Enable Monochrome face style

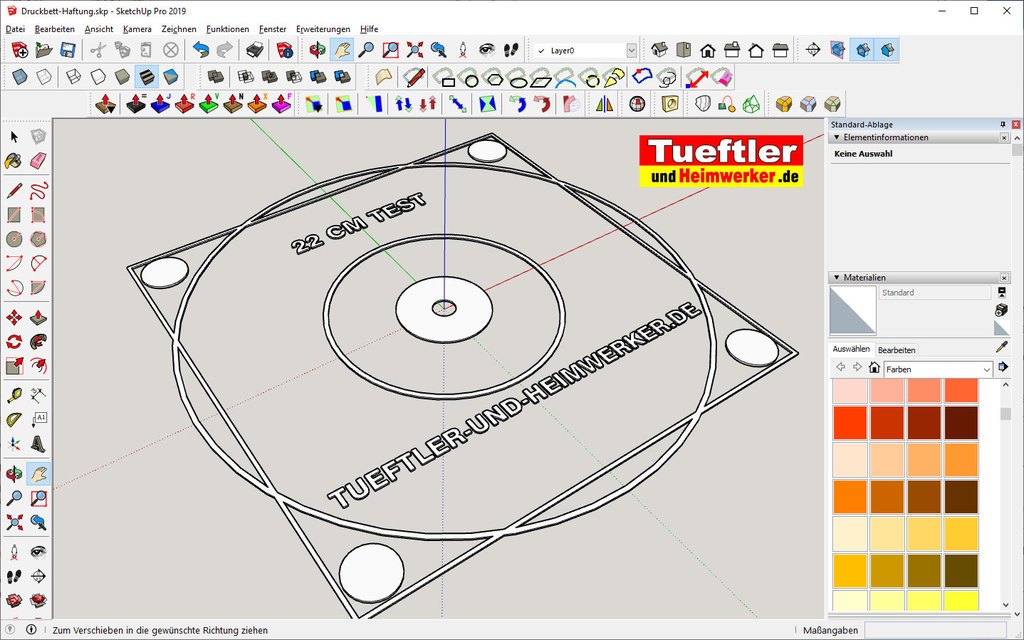(170, 77)
